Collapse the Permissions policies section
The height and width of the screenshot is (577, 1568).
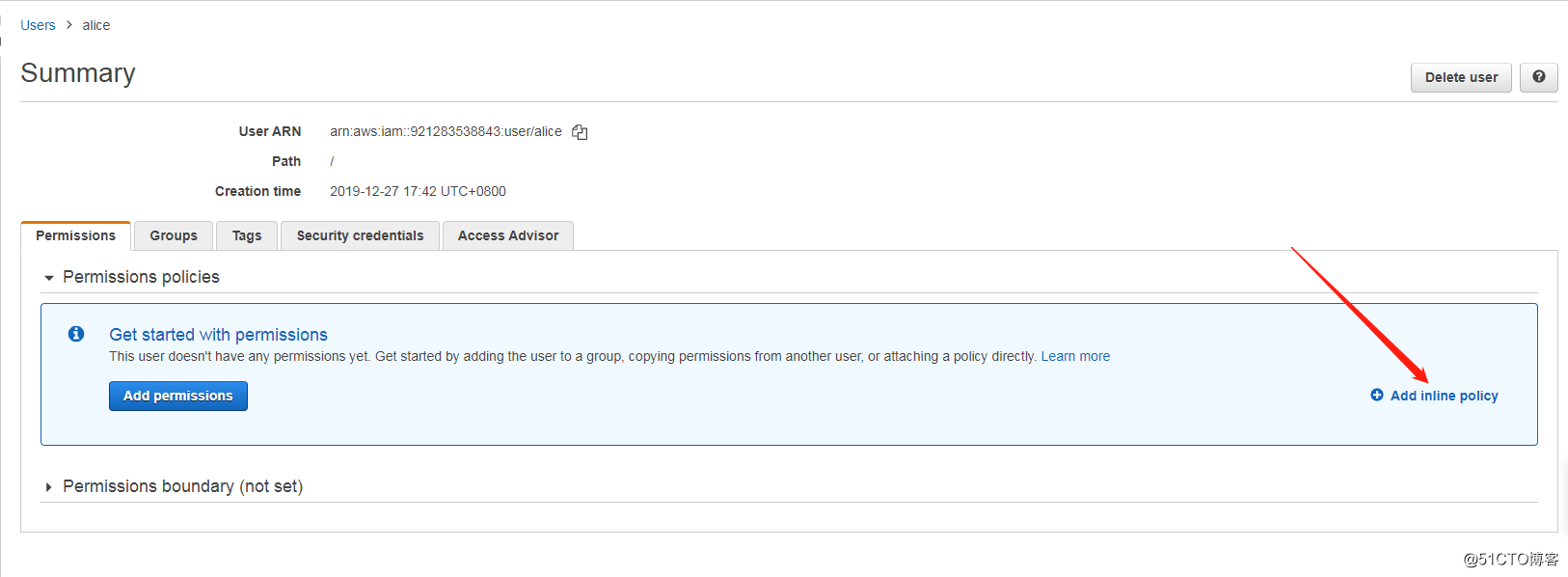49,278
